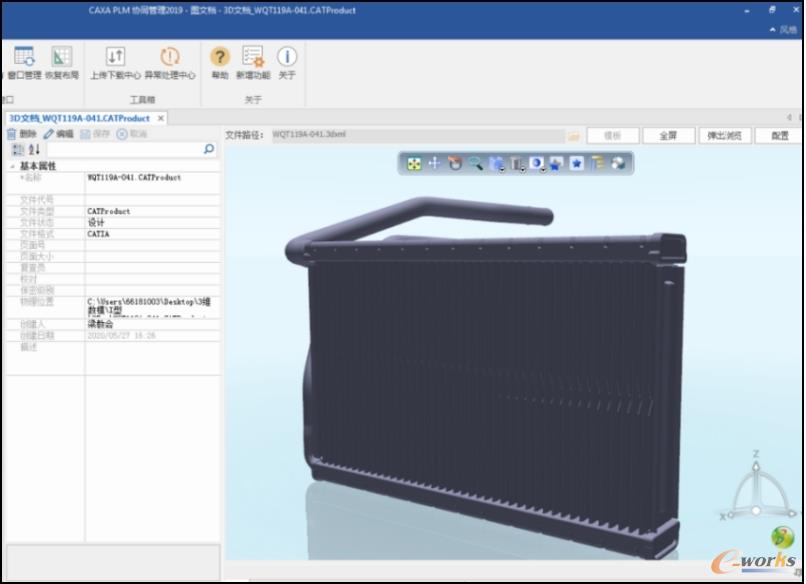Toggle categorized view of properties grid
This screenshot has height=584, width=806.
click(18, 150)
